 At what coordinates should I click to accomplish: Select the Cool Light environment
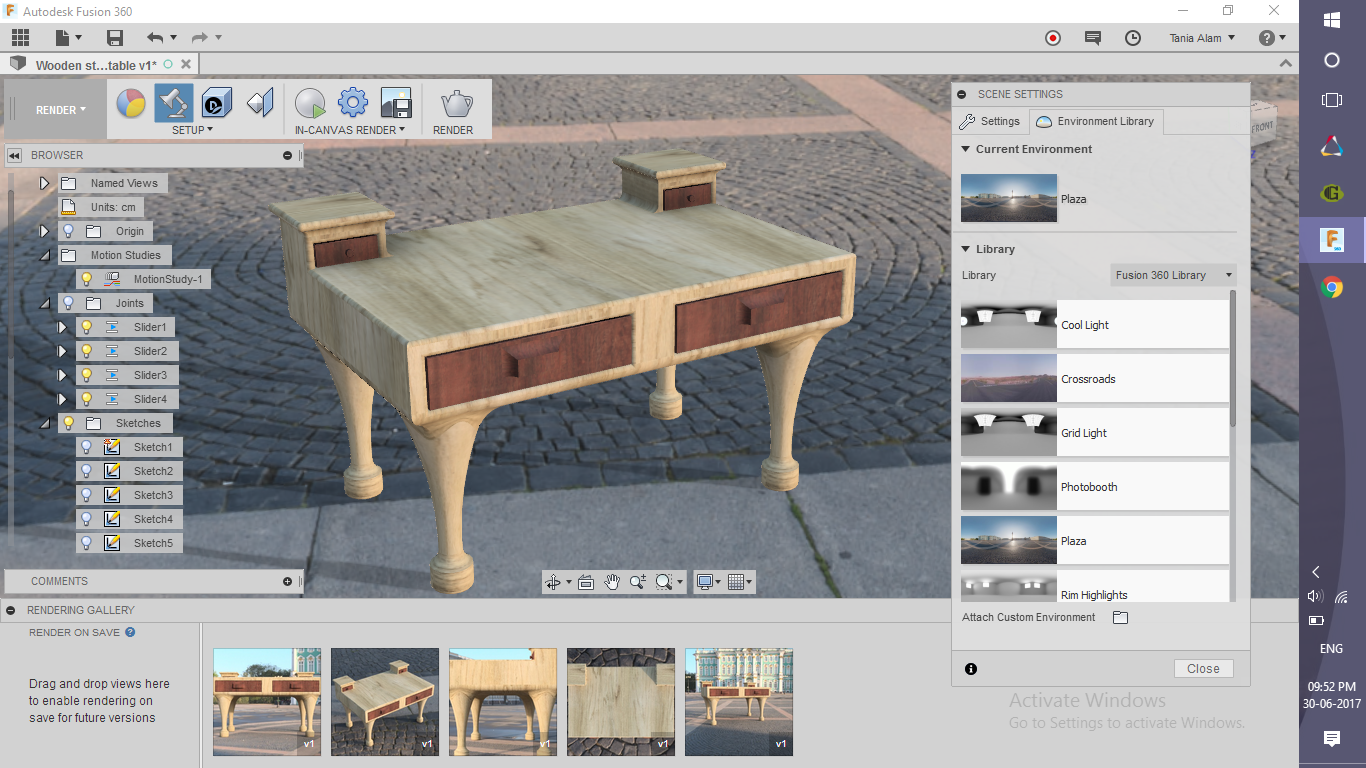(1094, 325)
